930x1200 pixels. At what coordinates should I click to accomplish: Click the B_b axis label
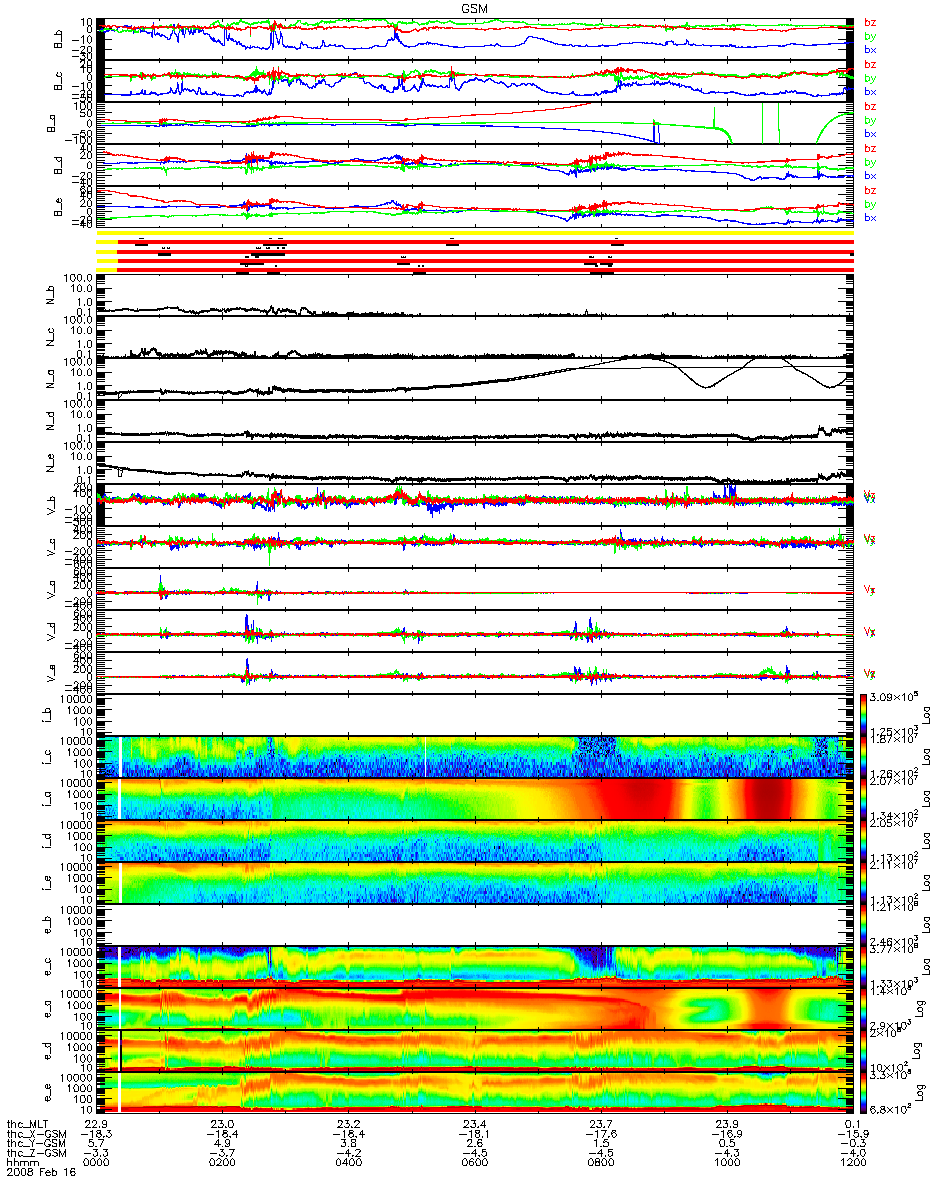(x=59, y=37)
